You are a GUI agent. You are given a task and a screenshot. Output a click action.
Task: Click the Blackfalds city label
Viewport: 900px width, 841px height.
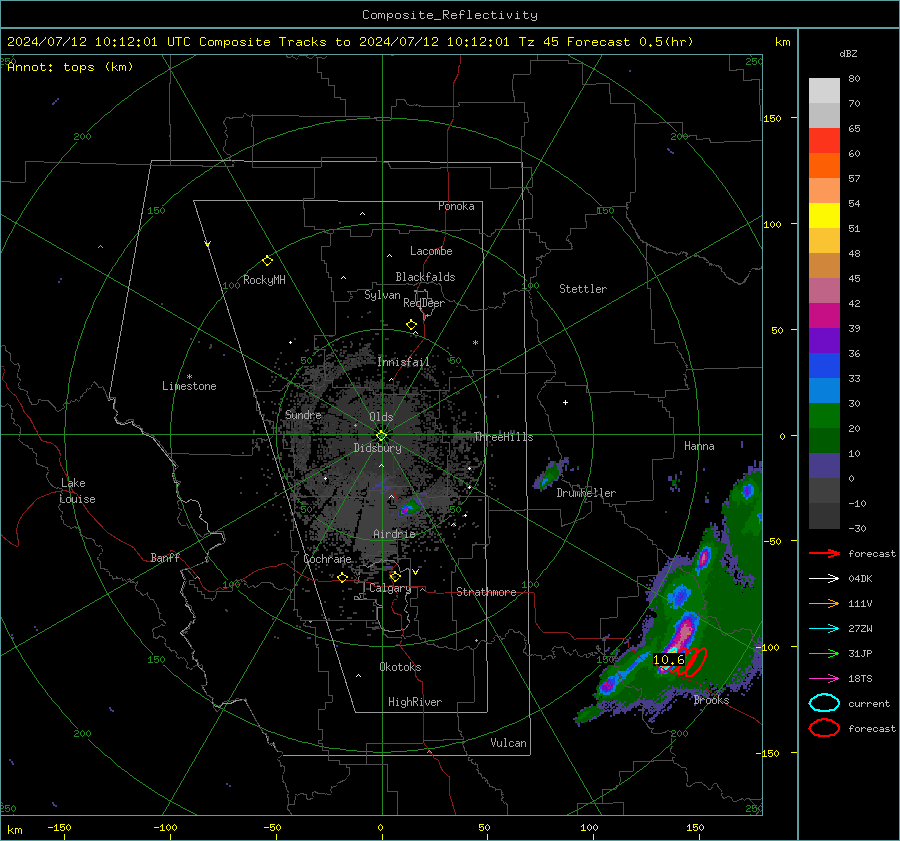point(425,277)
